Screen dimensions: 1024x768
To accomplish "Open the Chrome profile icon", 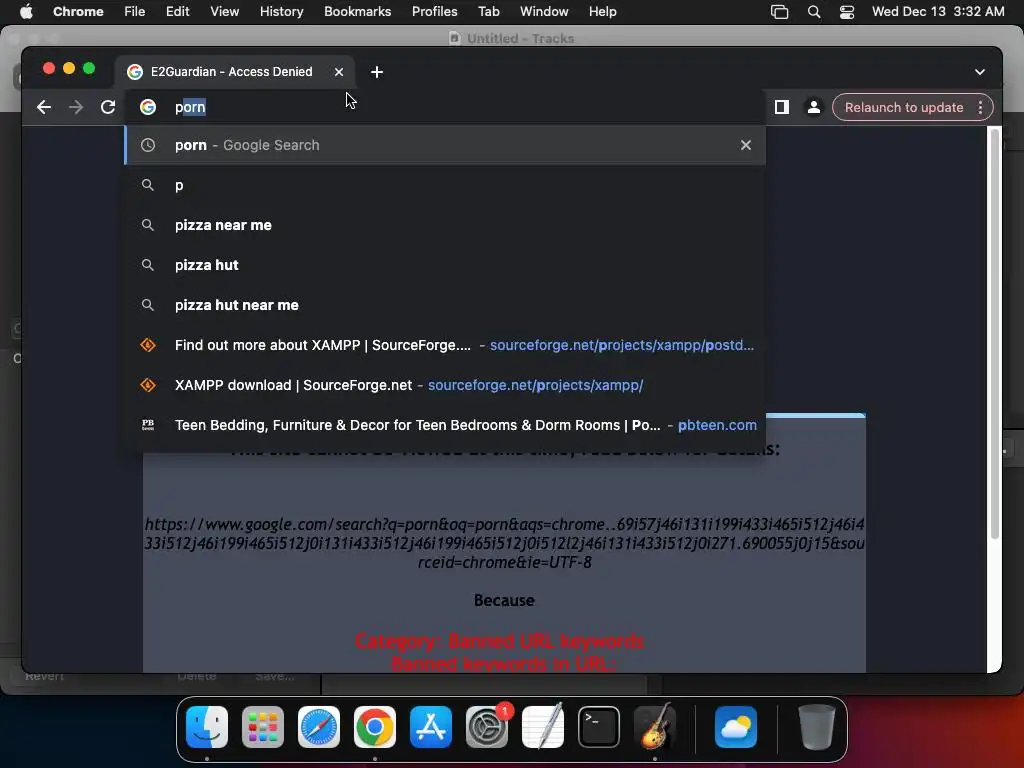I will pyautogui.click(x=814, y=107).
